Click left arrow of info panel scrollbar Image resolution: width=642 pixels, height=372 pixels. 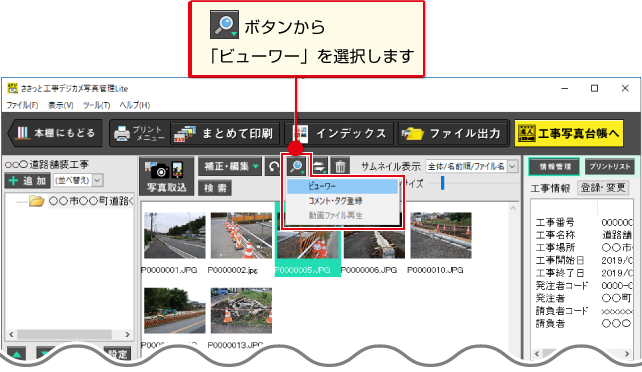537,354
